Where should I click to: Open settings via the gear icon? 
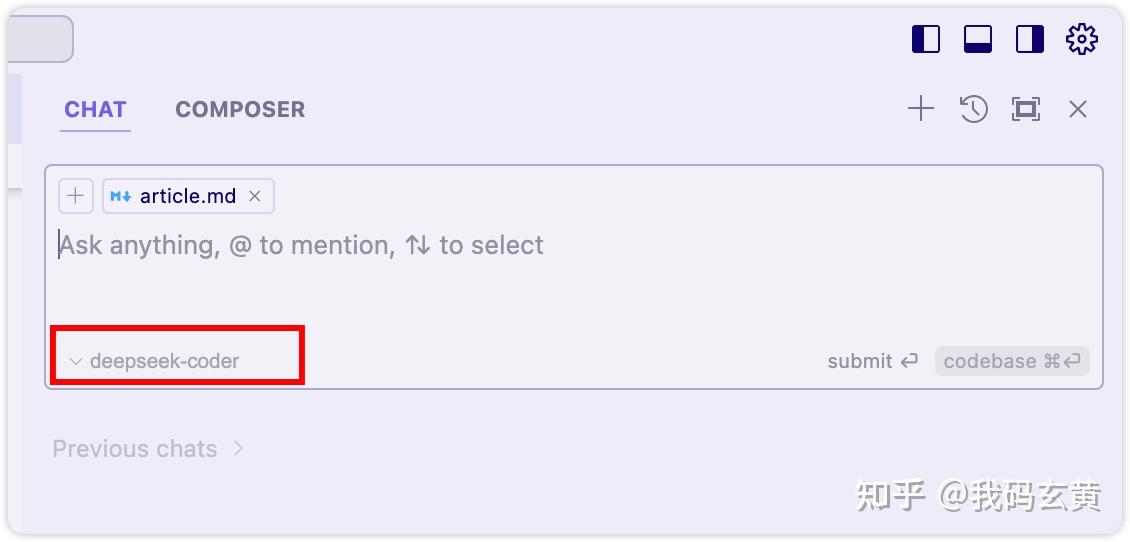coord(1081,39)
